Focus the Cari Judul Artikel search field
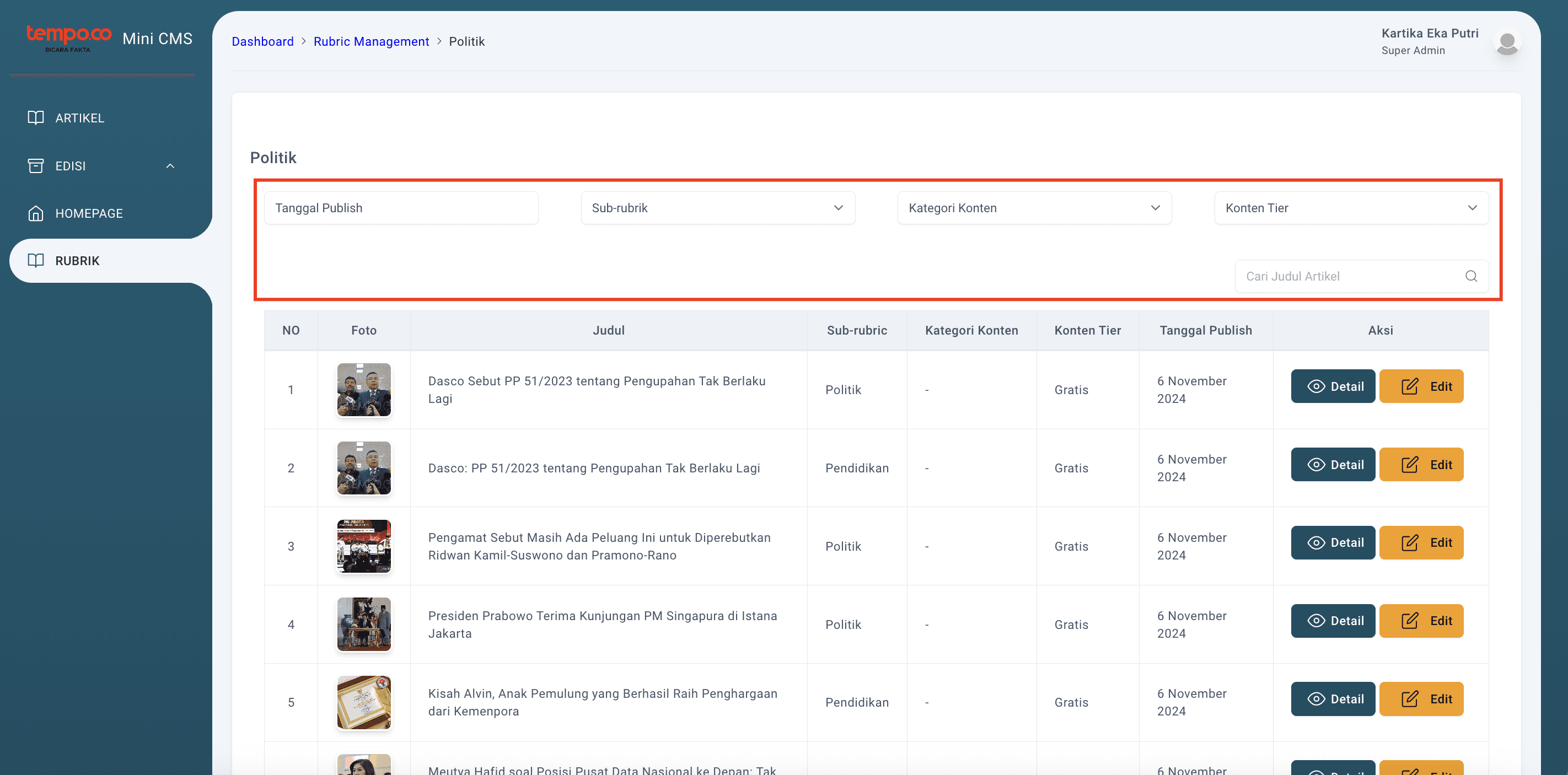1568x775 pixels. pos(1362,276)
